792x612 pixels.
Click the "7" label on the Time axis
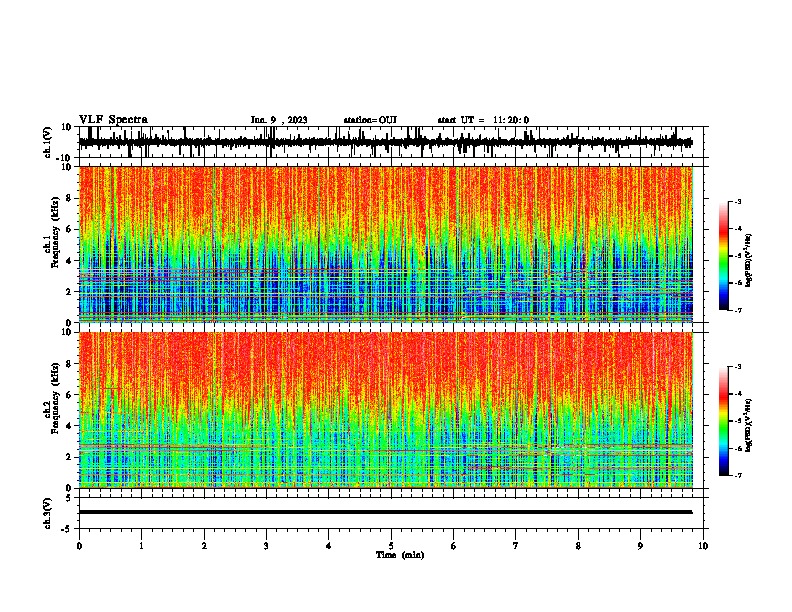[x=516, y=546]
